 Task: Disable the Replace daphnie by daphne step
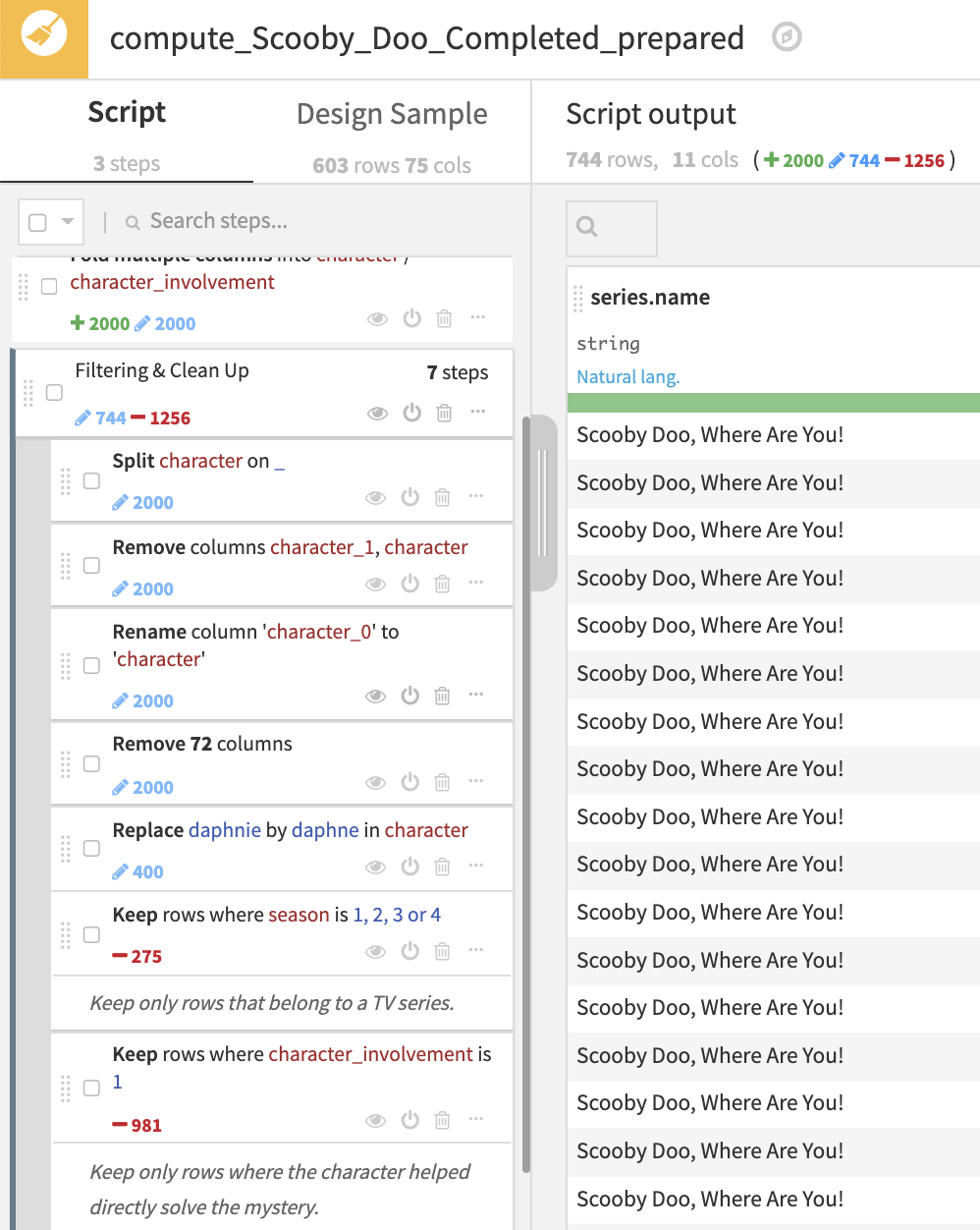coord(410,867)
